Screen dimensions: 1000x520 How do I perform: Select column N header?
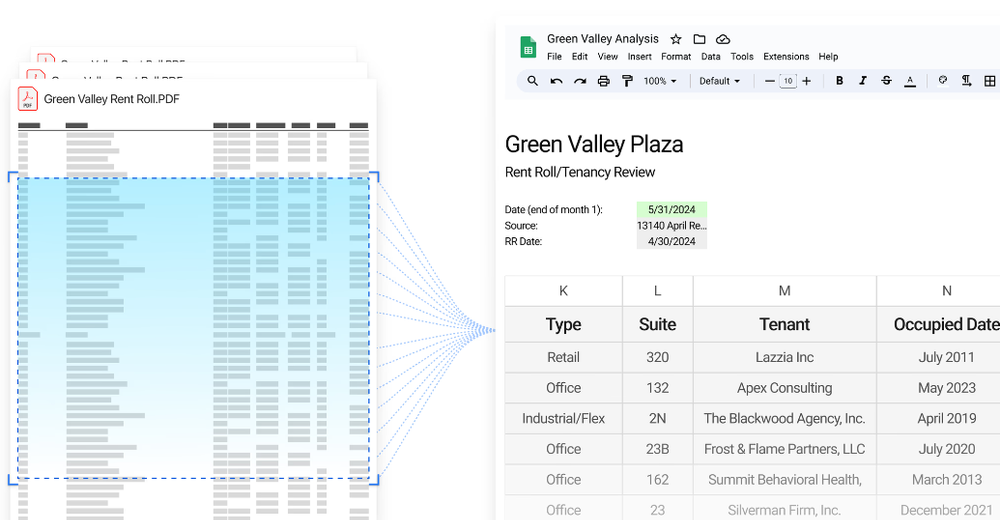tap(939, 291)
